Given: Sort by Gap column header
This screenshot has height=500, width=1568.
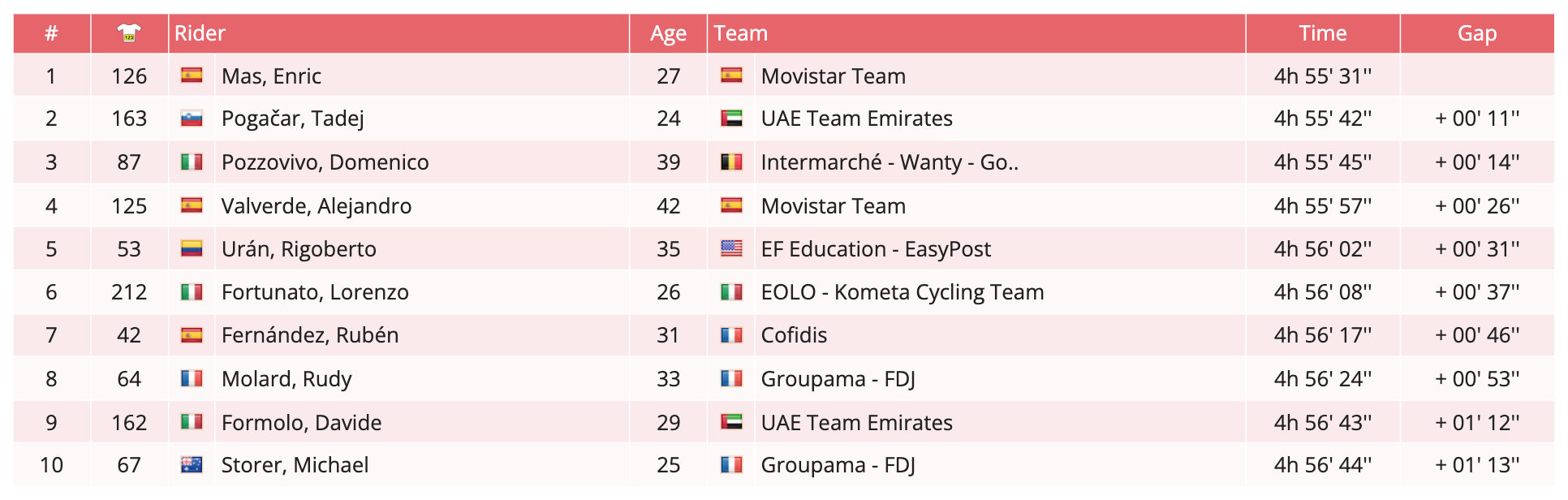Looking at the screenshot, I should pyautogui.click(x=1476, y=33).
